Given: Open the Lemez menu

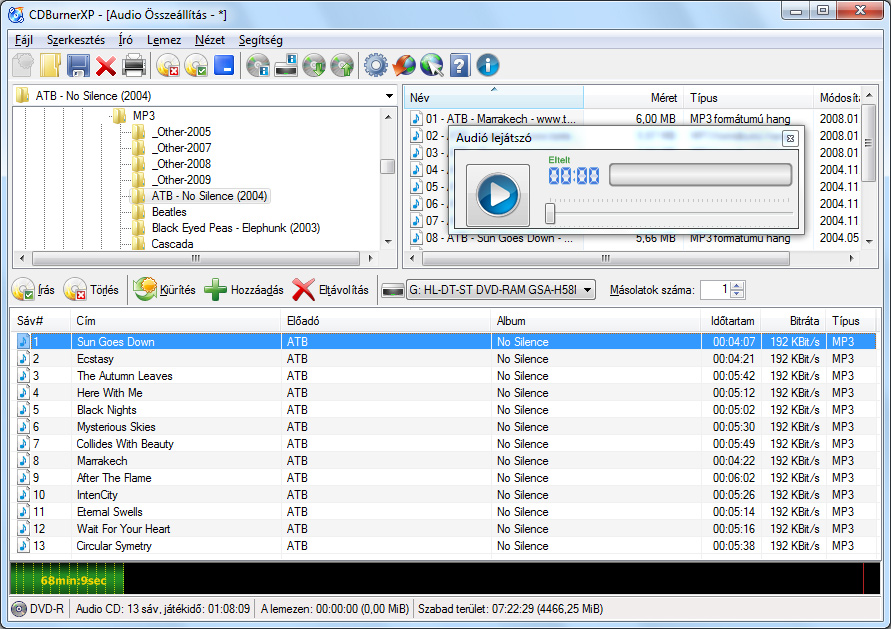Looking at the screenshot, I should point(164,40).
